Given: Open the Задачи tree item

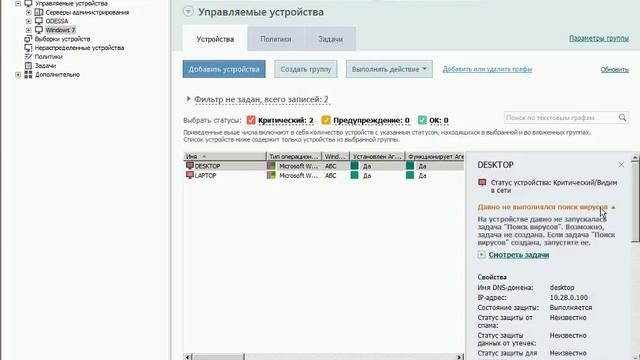Looking at the screenshot, I should [45, 66].
